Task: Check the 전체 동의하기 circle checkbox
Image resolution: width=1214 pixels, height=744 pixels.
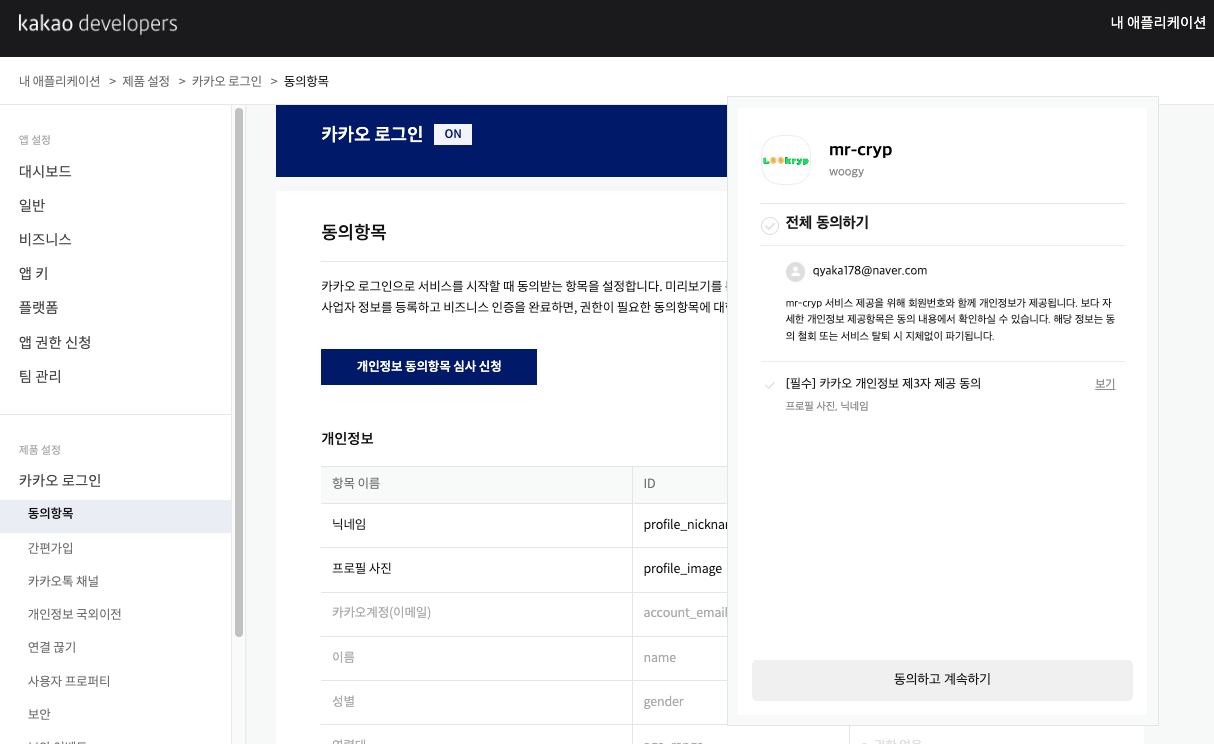Action: click(x=770, y=225)
